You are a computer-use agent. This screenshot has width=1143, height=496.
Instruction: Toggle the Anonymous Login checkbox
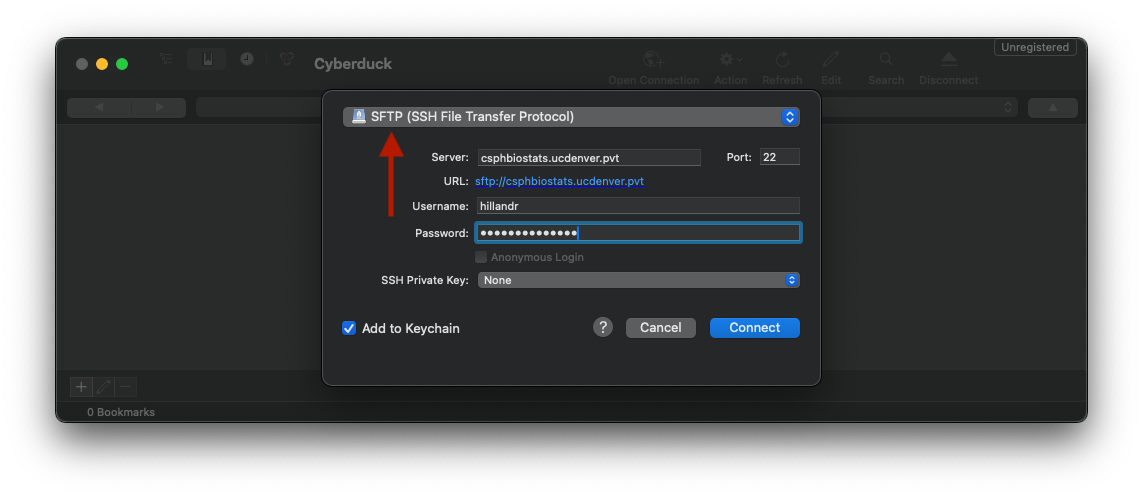coord(481,257)
